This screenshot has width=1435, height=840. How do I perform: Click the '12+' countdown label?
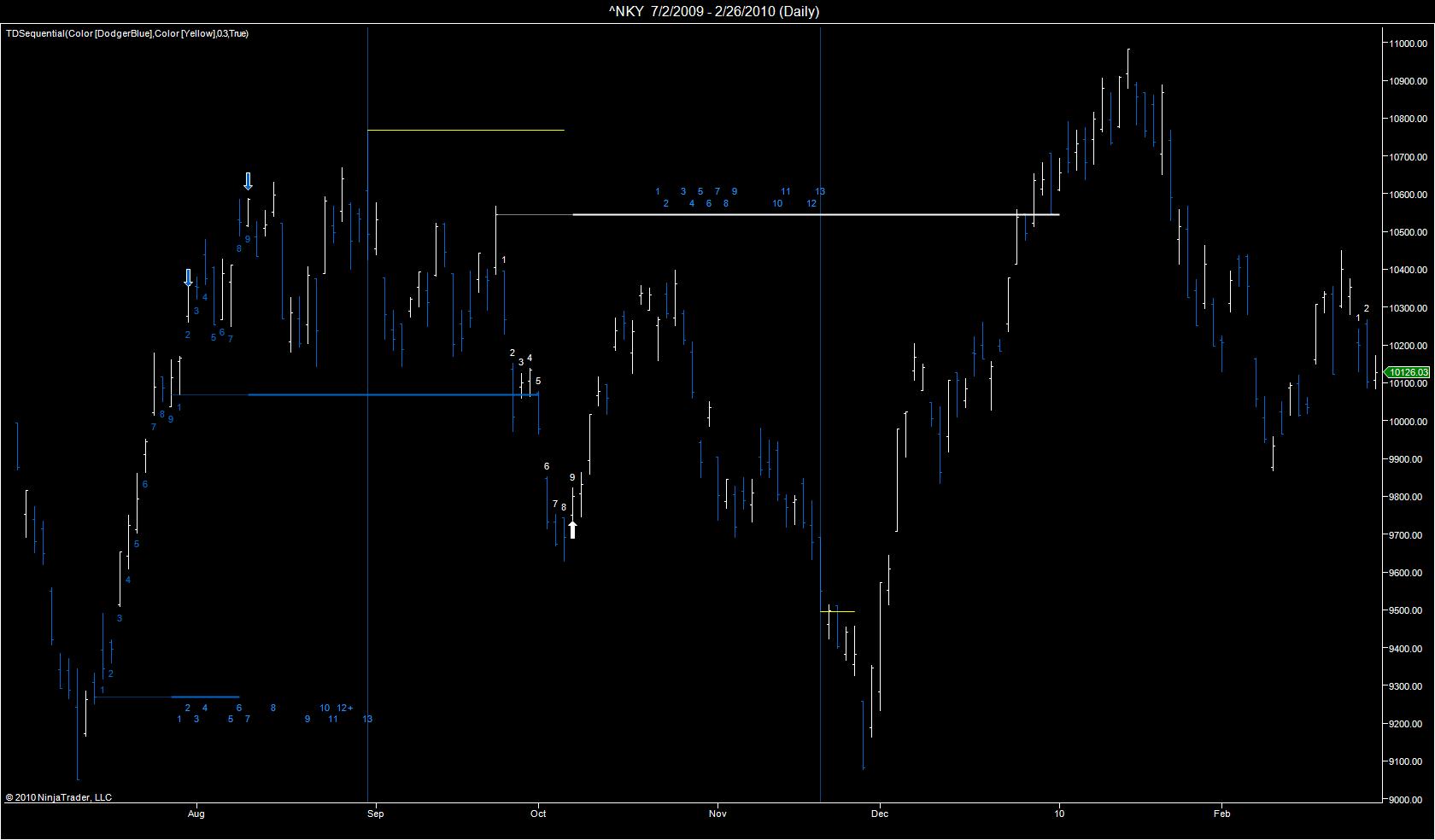[345, 708]
